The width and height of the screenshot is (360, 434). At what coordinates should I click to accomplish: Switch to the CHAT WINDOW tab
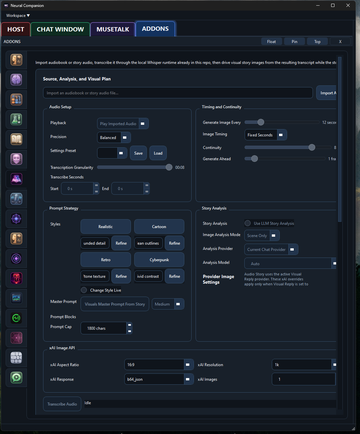pos(60,29)
